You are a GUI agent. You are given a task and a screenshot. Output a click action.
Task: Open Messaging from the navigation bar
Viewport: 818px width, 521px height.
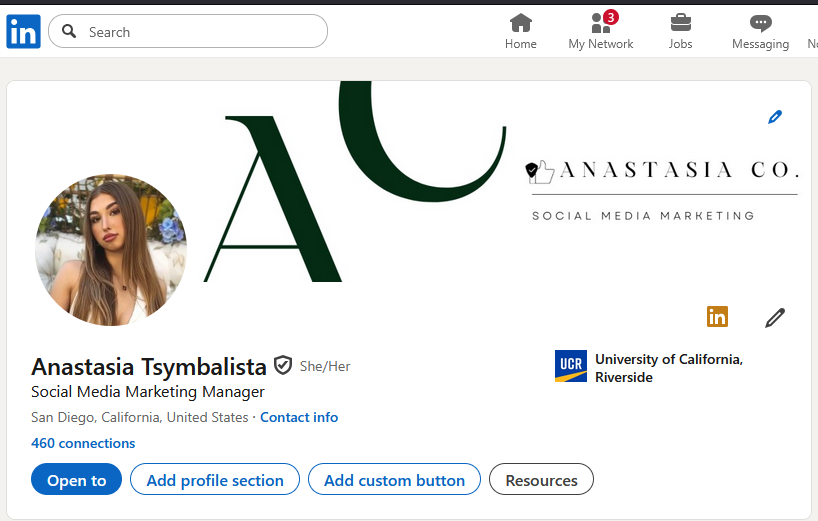tap(760, 32)
